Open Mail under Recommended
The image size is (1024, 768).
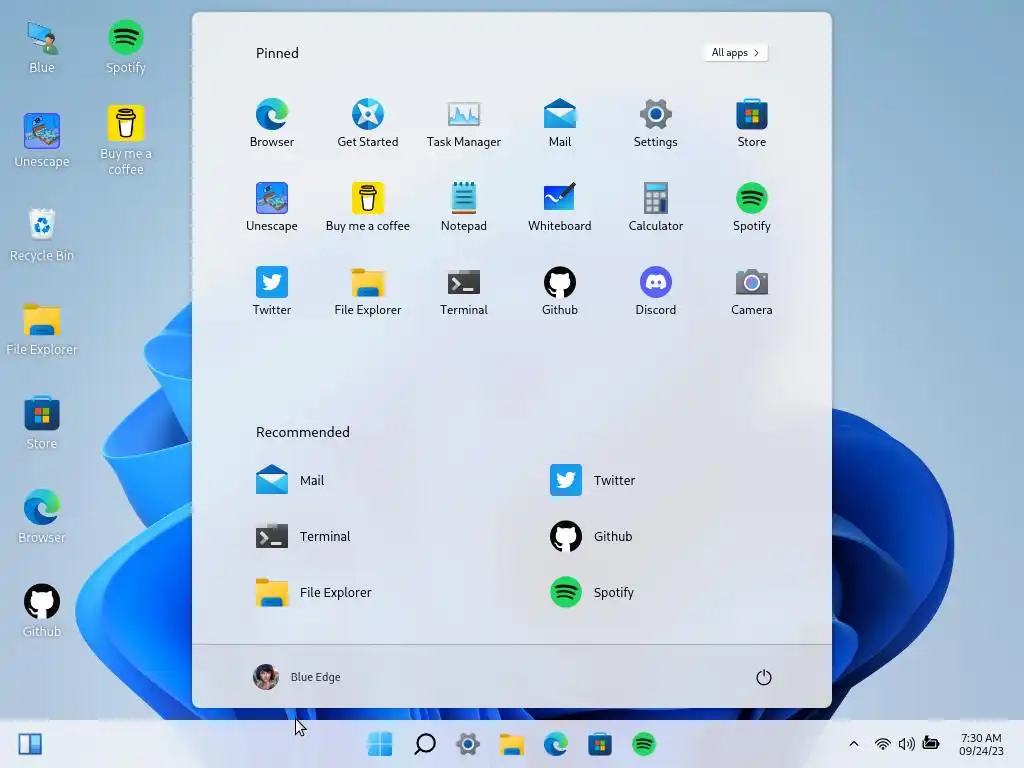click(x=290, y=480)
